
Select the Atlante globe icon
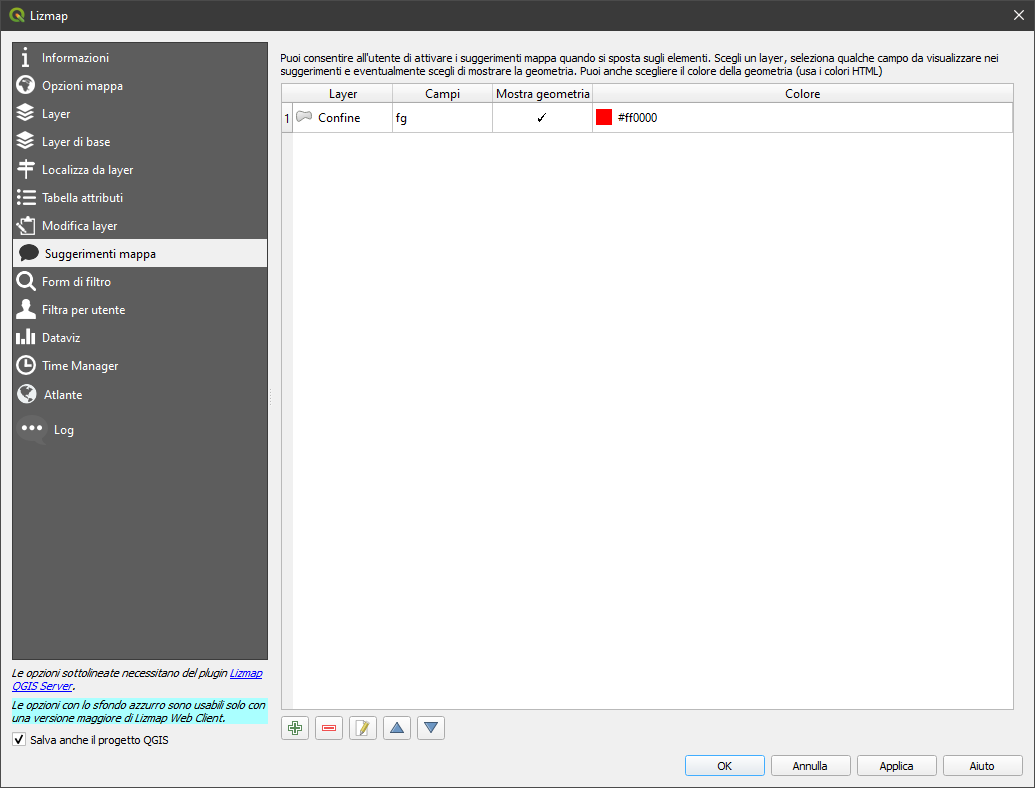[28, 393]
